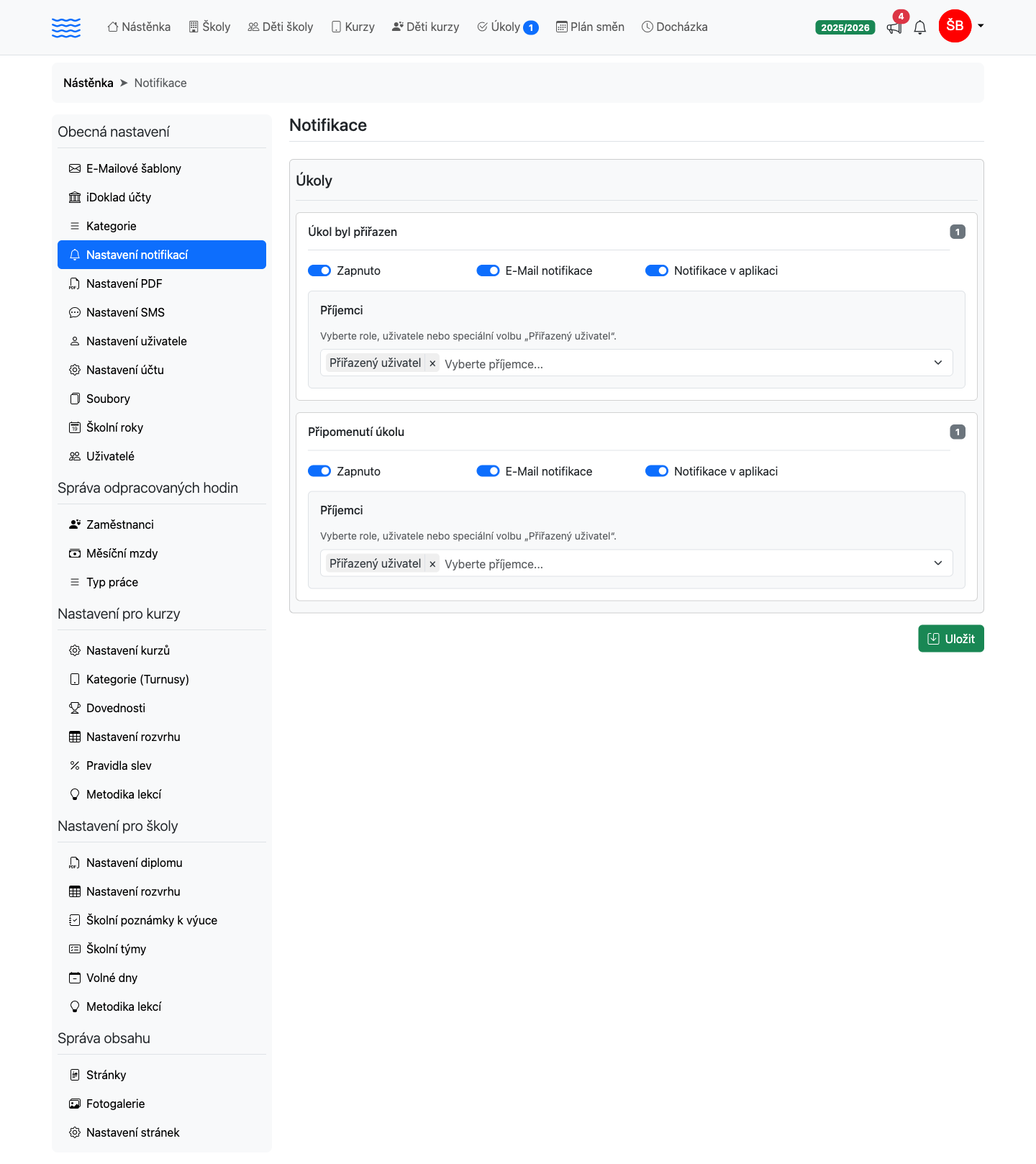Toggle E-Mail notifikace for Úkol byl přiřazen
The height and width of the screenshot is (1164, 1036).
point(488,270)
